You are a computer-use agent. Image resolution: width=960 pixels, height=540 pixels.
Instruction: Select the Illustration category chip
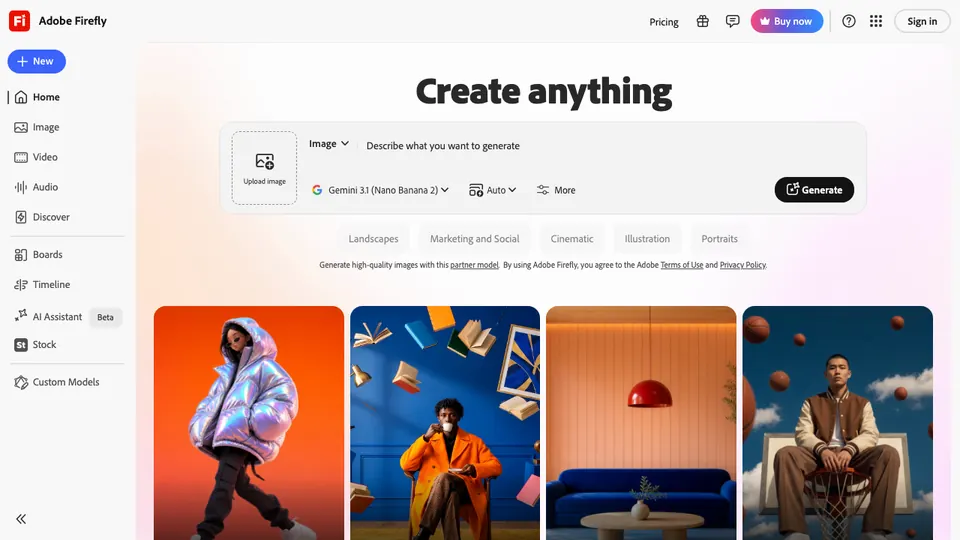[x=647, y=239]
